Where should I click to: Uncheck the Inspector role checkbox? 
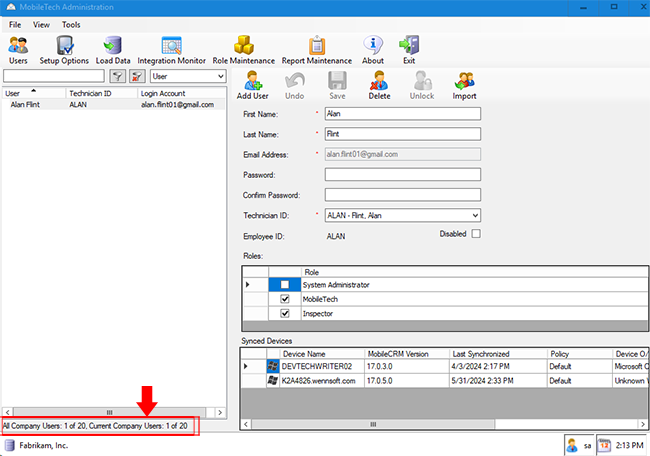point(285,313)
